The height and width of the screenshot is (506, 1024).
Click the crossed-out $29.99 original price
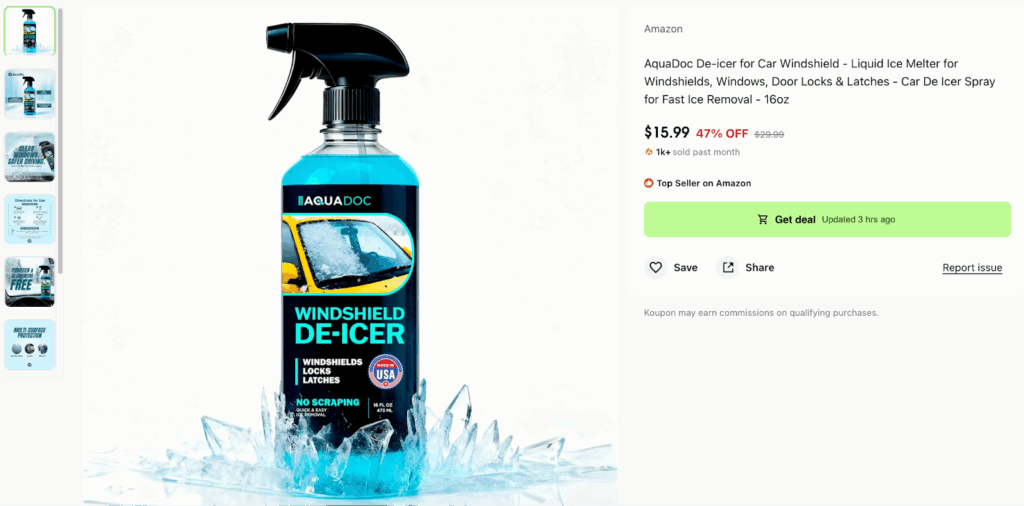coord(769,134)
